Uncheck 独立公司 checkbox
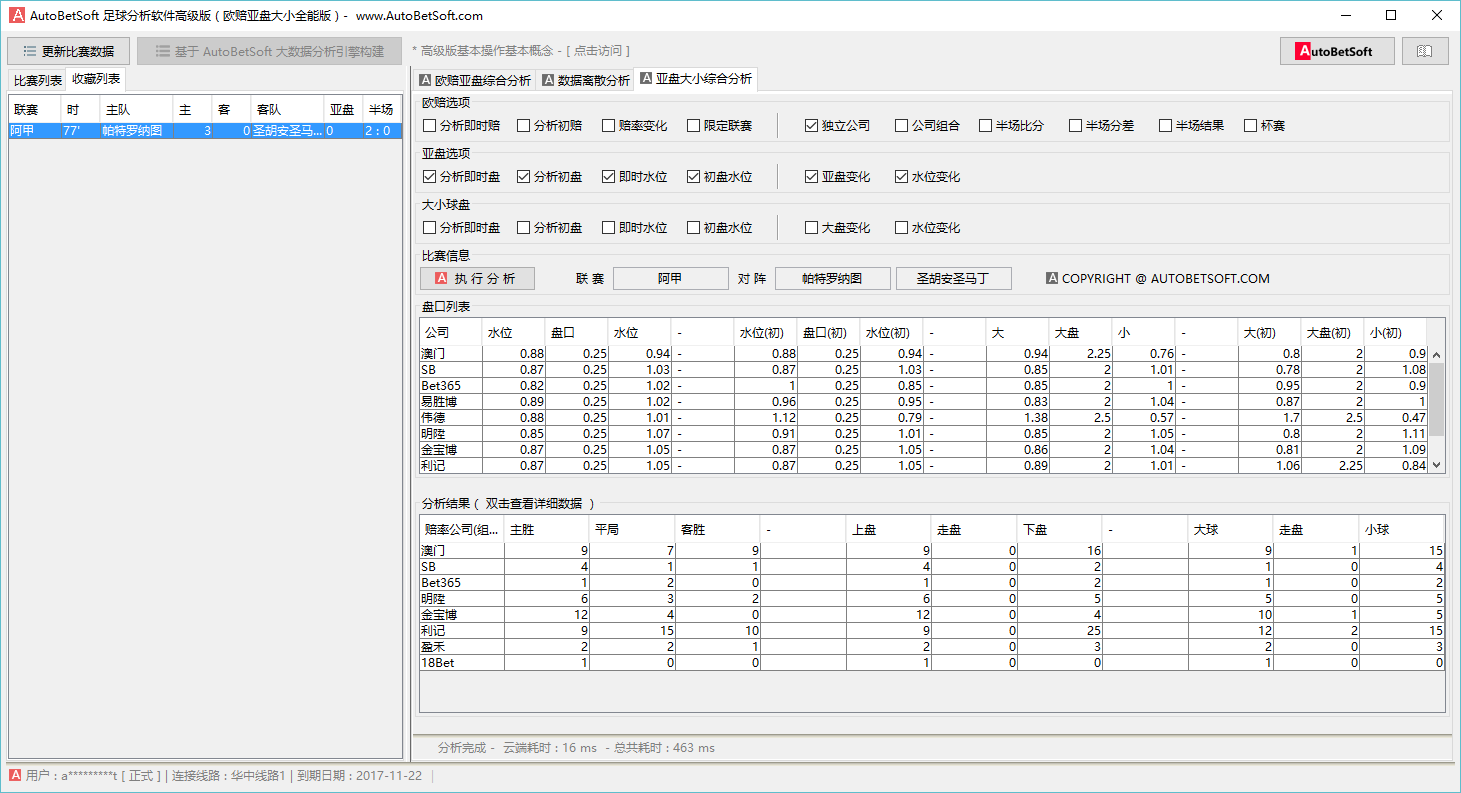The width and height of the screenshot is (1461, 793). (x=838, y=126)
